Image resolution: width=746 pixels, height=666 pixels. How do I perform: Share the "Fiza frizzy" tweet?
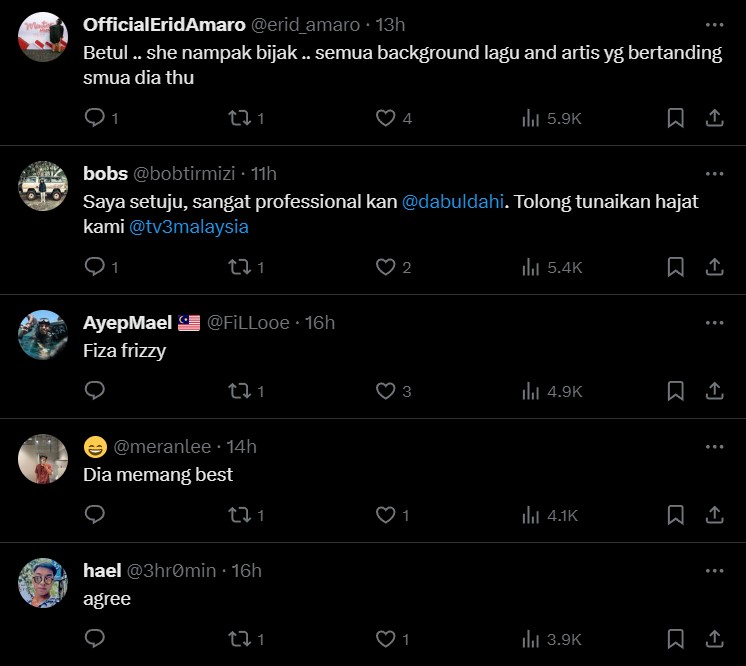click(x=715, y=390)
